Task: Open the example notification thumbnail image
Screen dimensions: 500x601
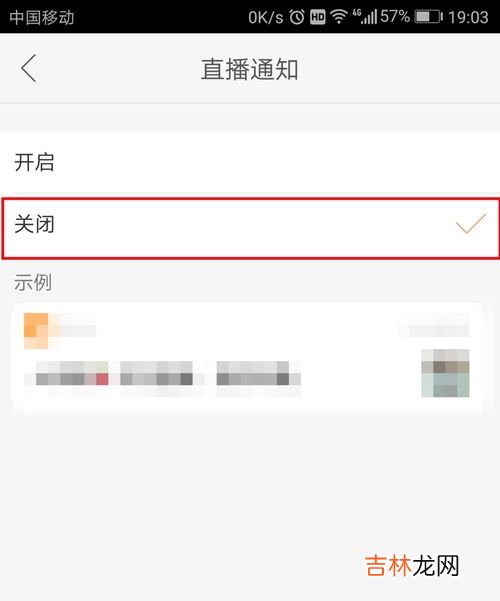Action: [x=445, y=373]
